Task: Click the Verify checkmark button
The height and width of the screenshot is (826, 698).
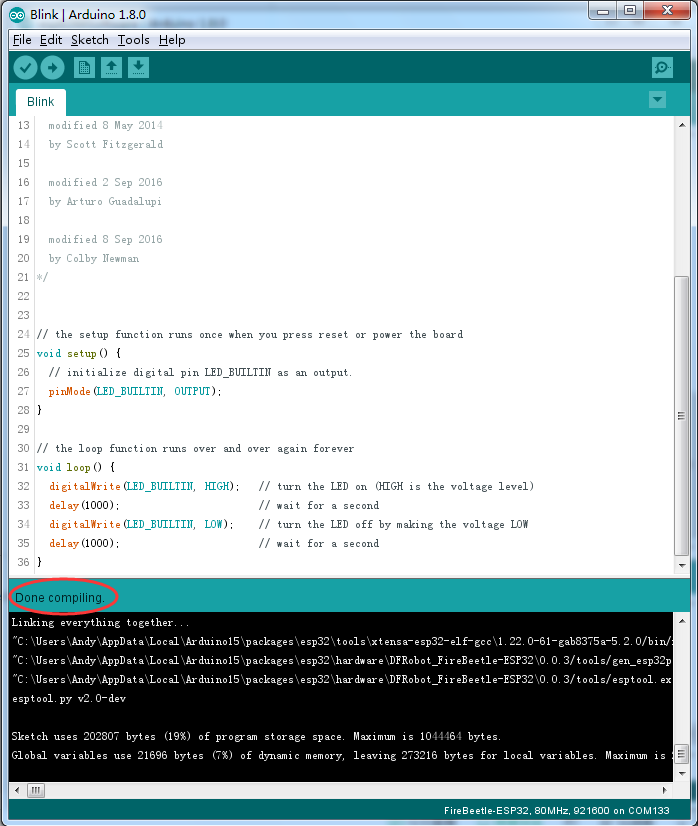Action: point(25,67)
